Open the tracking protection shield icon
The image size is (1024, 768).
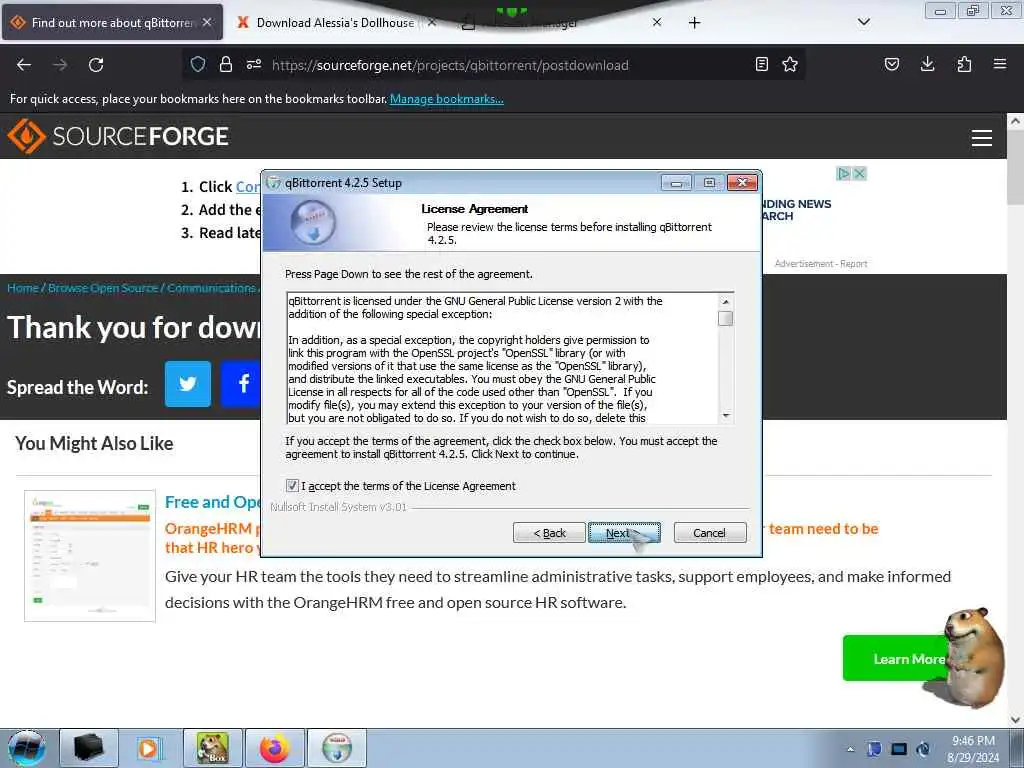(198, 64)
